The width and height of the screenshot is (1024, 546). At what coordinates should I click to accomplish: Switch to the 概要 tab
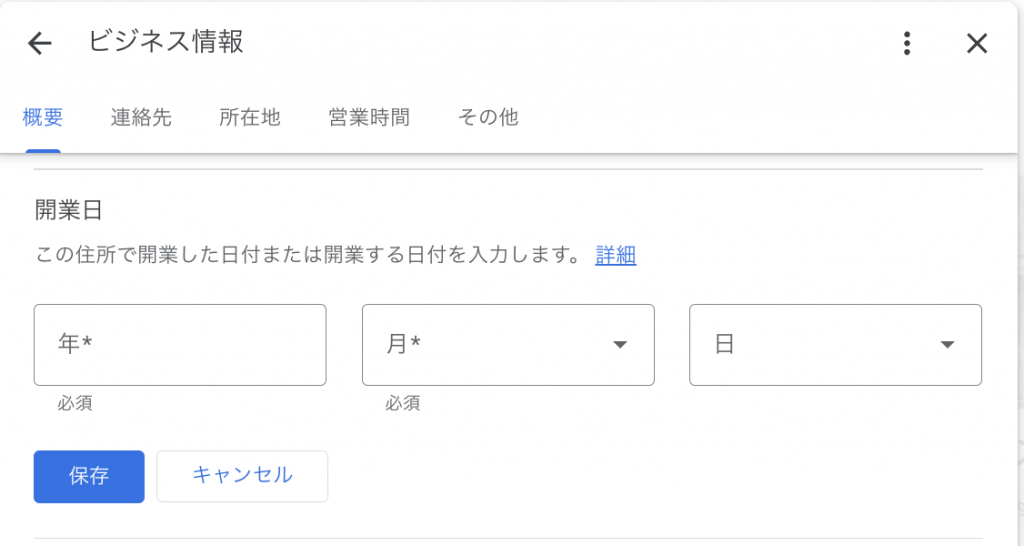click(43, 117)
